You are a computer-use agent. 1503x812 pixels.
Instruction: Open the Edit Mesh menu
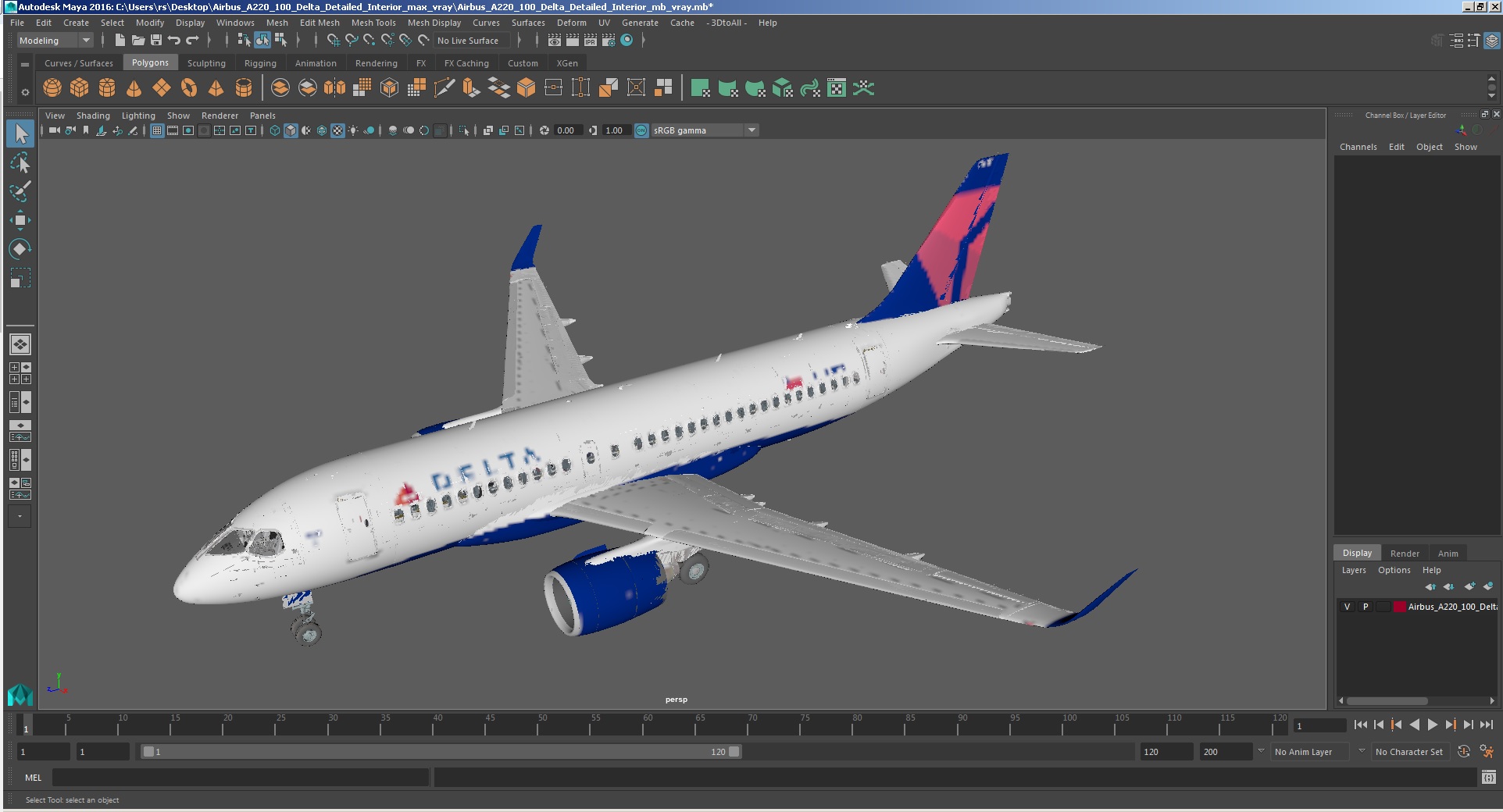click(x=320, y=23)
